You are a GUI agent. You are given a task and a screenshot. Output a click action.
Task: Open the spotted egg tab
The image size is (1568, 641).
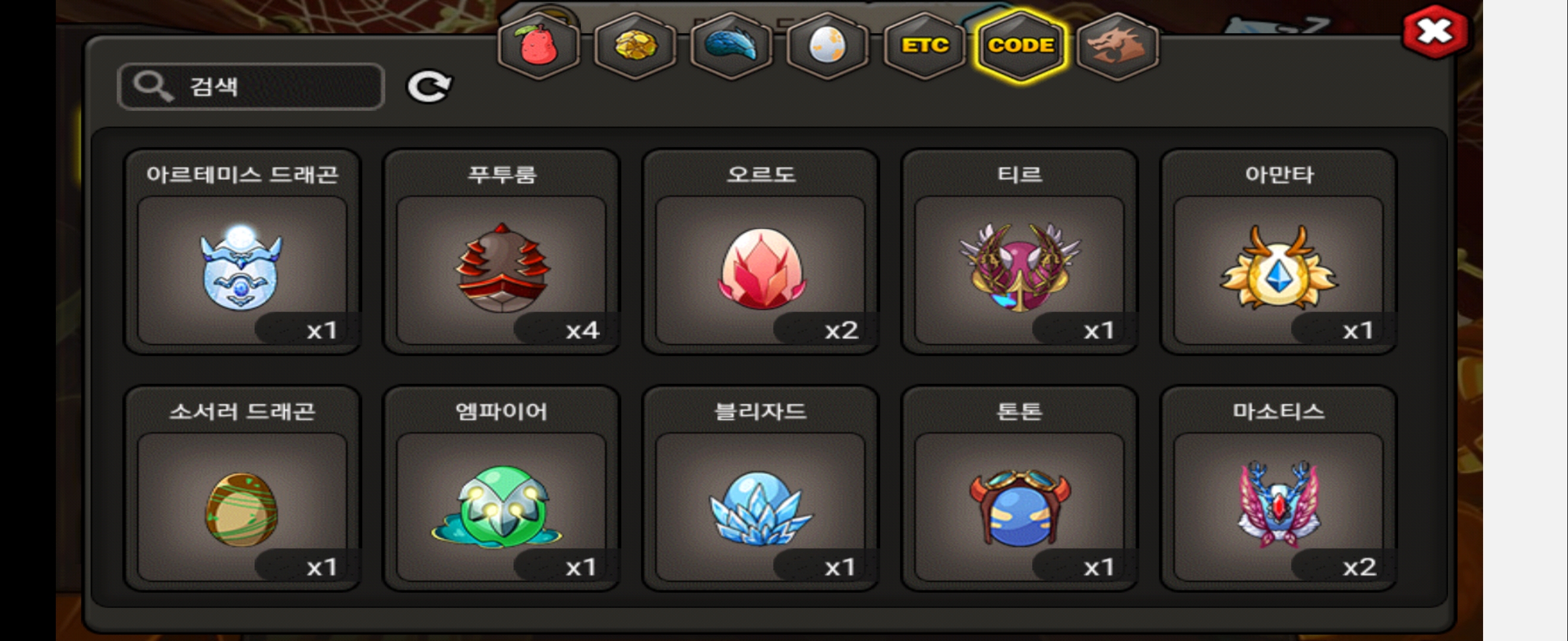click(827, 46)
